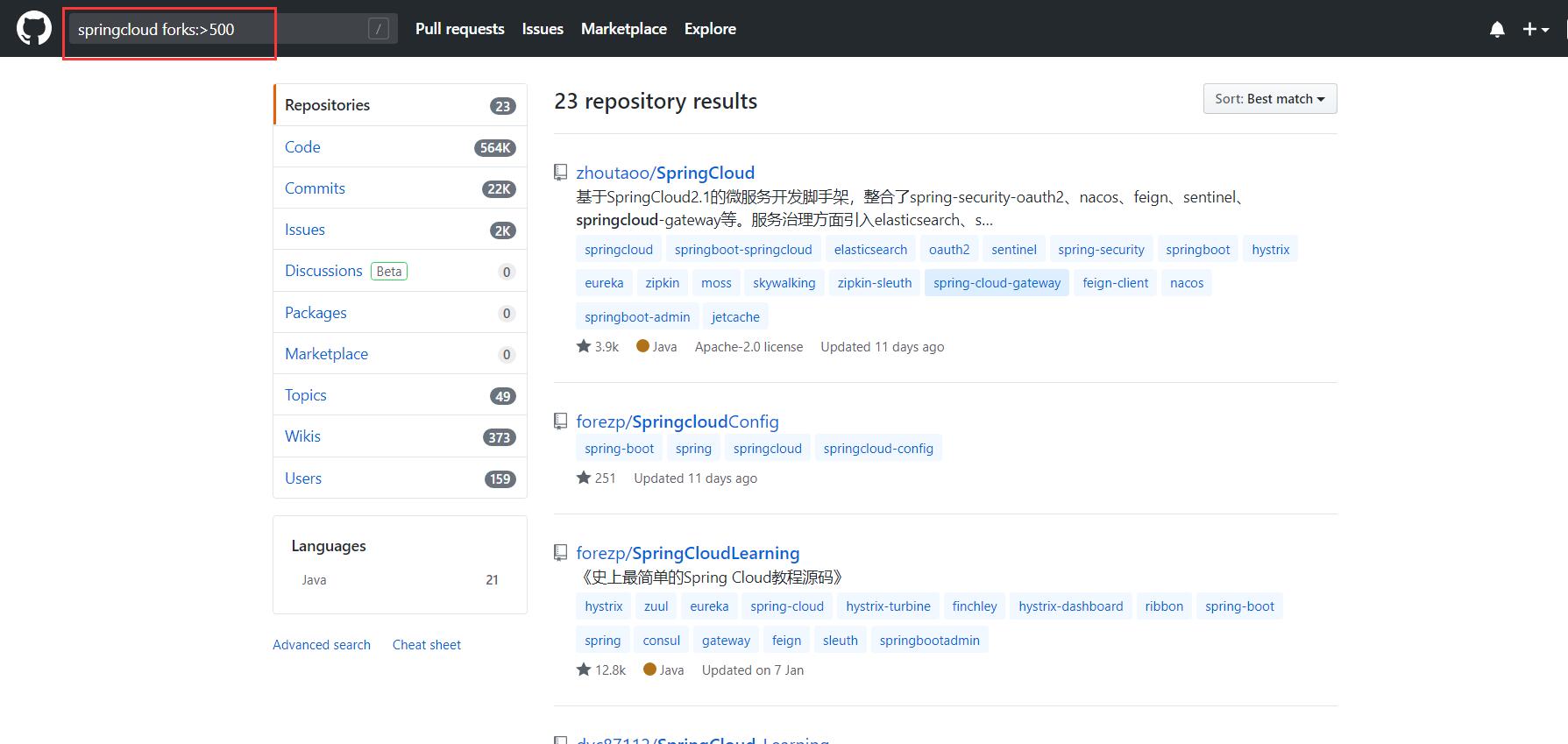Open the zhoutaoo/SpringCloud repository

click(x=664, y=173)
